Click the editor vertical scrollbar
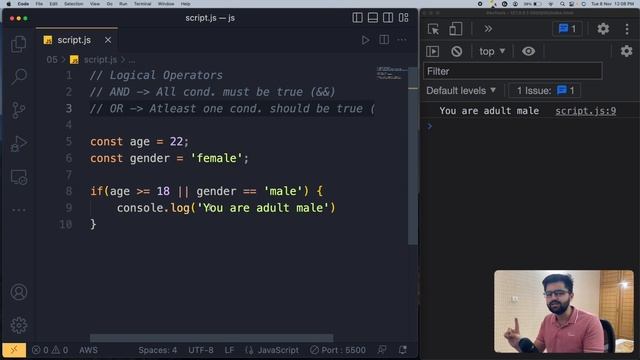Screen dimensions: 640x360 [413, 155]
